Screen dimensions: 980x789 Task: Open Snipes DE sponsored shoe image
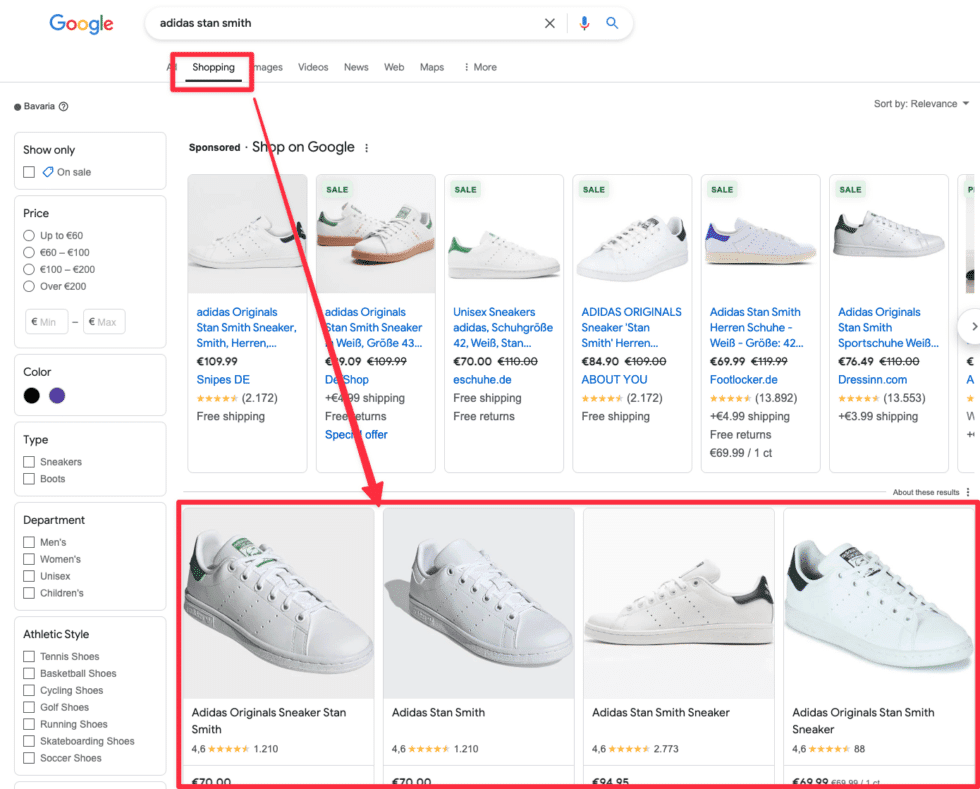click(248, 234)
